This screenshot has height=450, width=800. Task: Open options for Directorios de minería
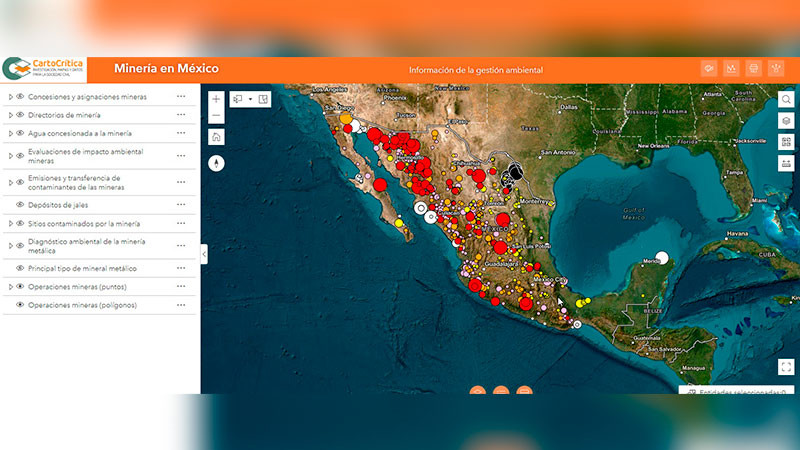click(181, 115)
